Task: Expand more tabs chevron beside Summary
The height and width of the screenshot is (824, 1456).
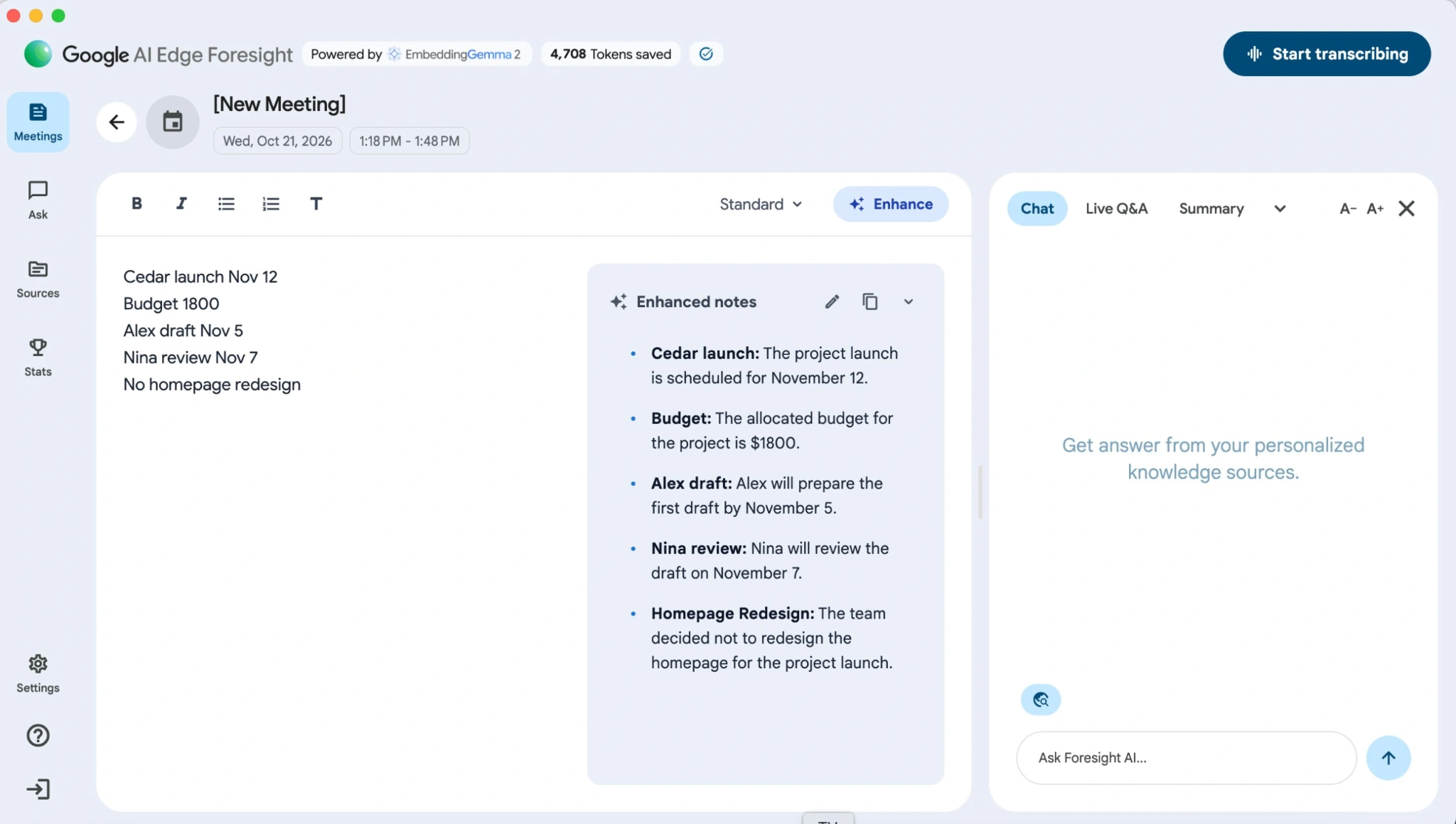Action: click(x=1280, y=208)
